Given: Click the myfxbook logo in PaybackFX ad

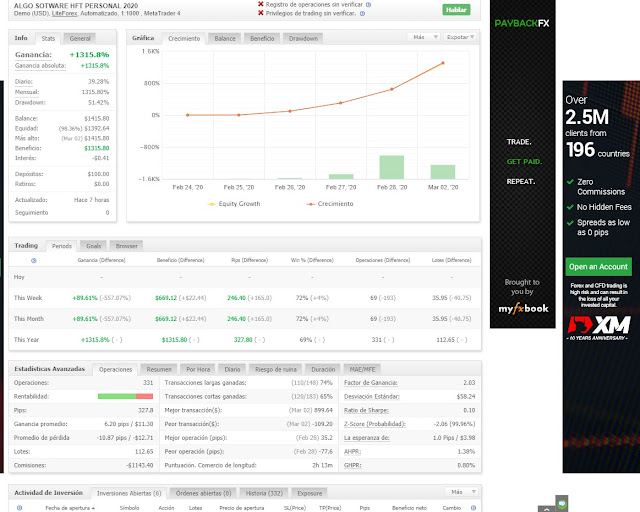Looking at the screenshot, I should (523, 309).
